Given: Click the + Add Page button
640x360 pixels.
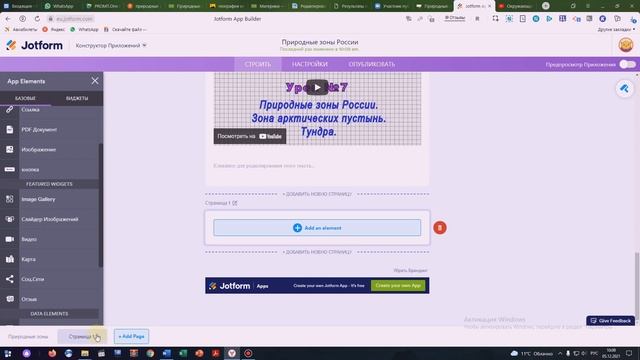Looking at the screenshot, I should tap(131, 336).
